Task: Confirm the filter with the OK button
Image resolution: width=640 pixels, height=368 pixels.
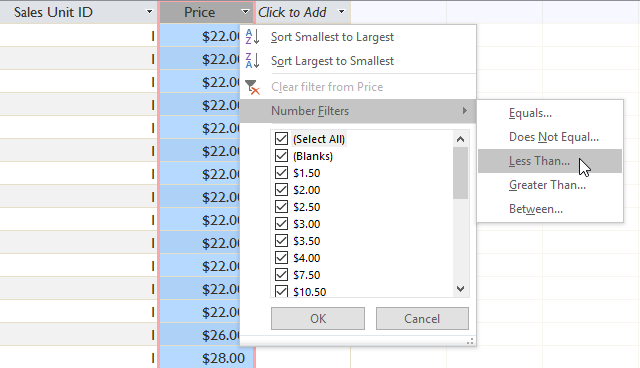Action: click(x=318, y=319)
